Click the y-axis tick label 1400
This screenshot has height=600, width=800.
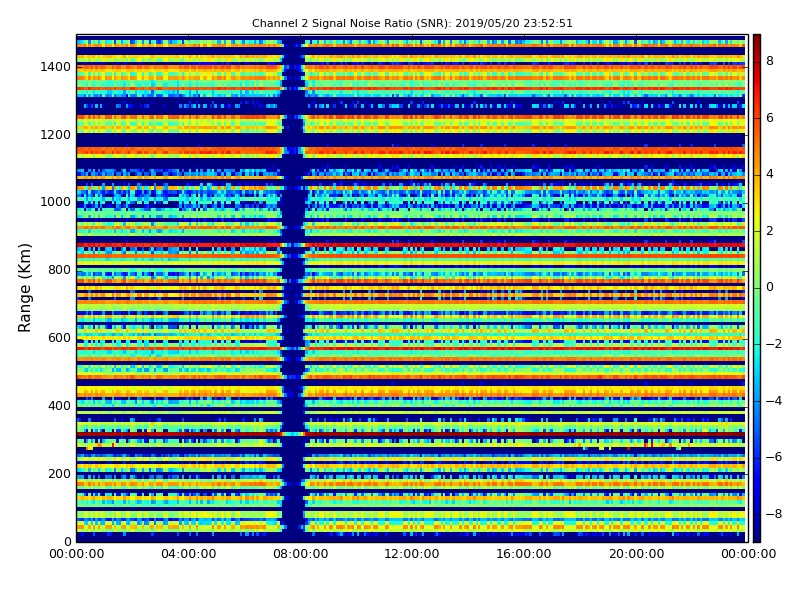pyautogui.click(x=55, y=67)
